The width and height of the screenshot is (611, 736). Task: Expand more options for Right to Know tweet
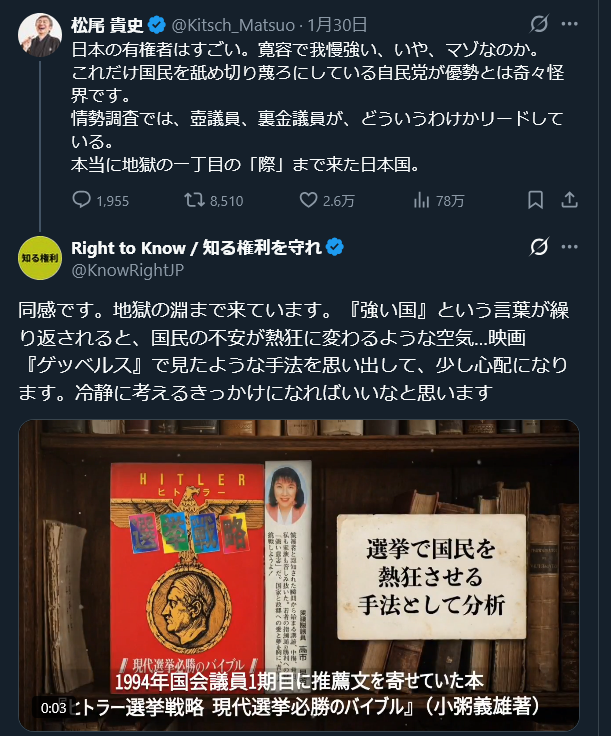pyautogui.click(x=569, y=247)
